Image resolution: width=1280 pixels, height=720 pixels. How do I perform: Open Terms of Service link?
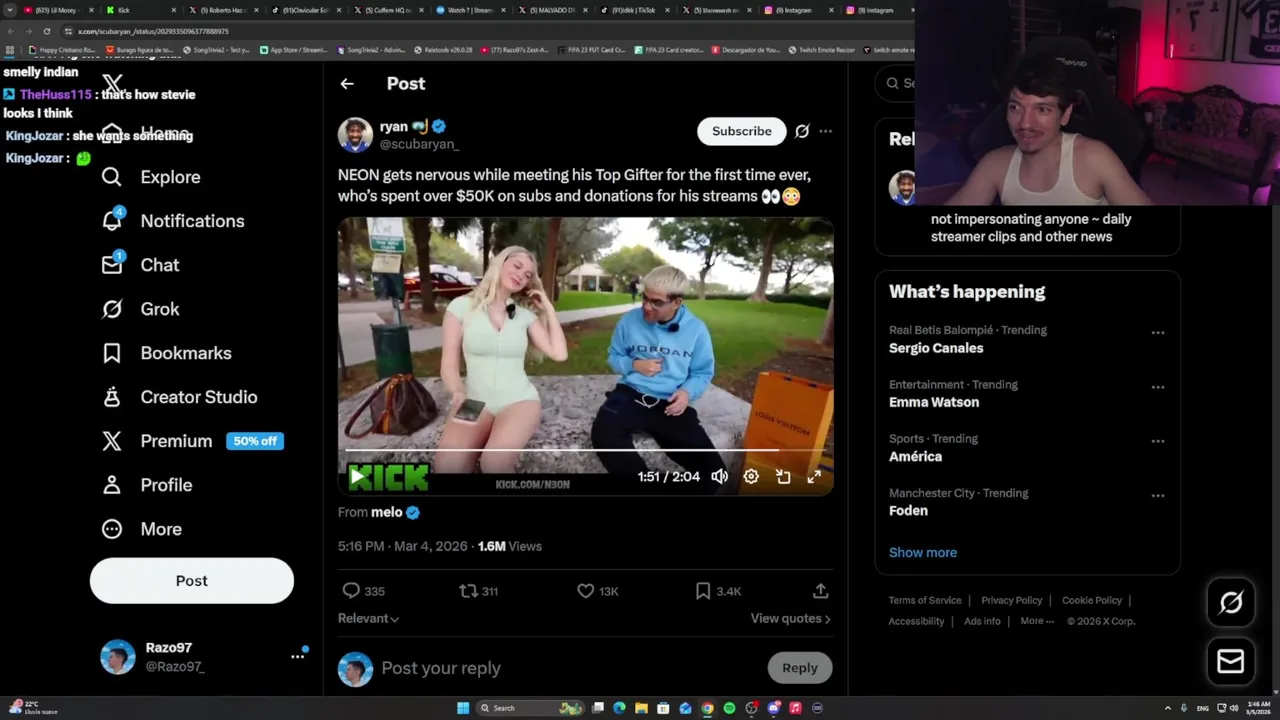tap(925, 600)
